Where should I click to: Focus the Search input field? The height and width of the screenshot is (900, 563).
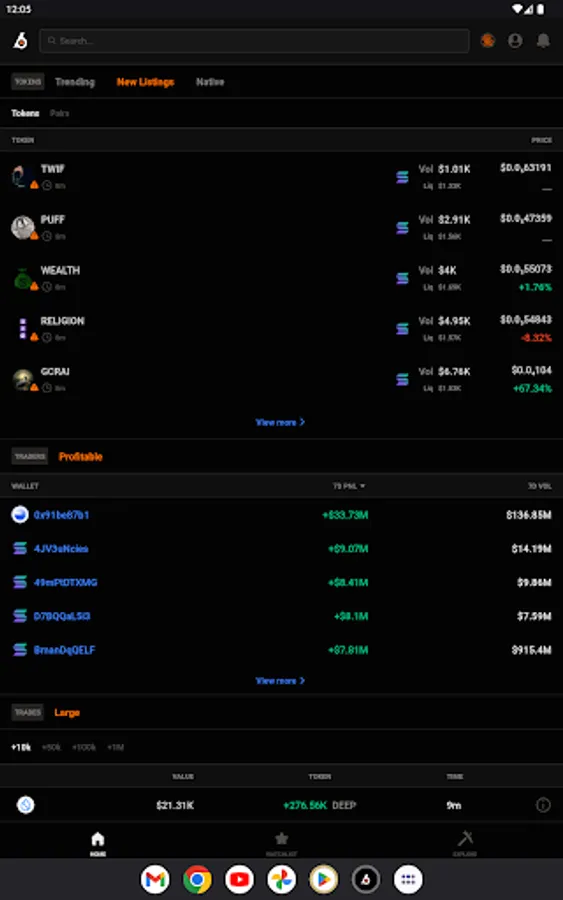pos(254,41)
